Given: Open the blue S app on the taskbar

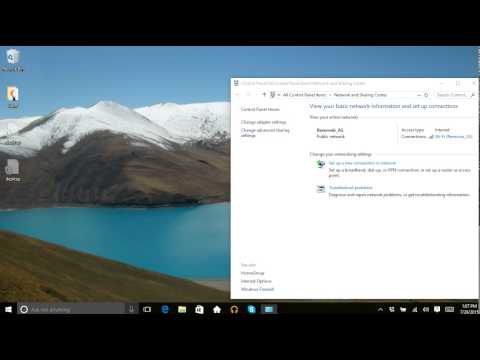Looking at the screenshot, I should point(252,309).
